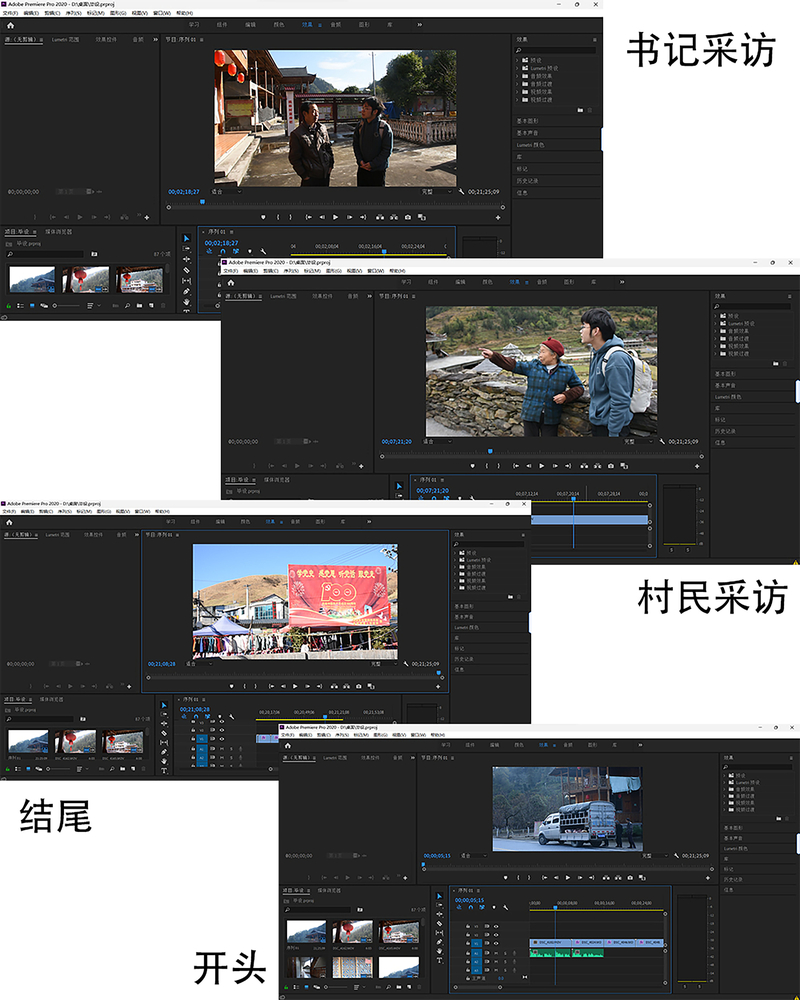Click the Add Marker icon below the Program monitor
This screenshot has height=1000, width=800.
click(x=262, y=217)
